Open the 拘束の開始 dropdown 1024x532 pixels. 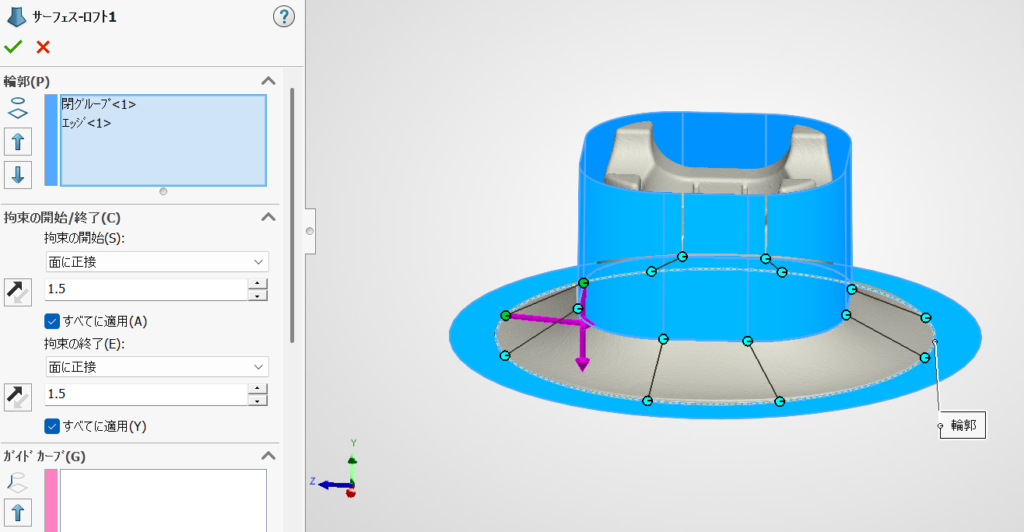pyautogui.click(x=157, y=262)
